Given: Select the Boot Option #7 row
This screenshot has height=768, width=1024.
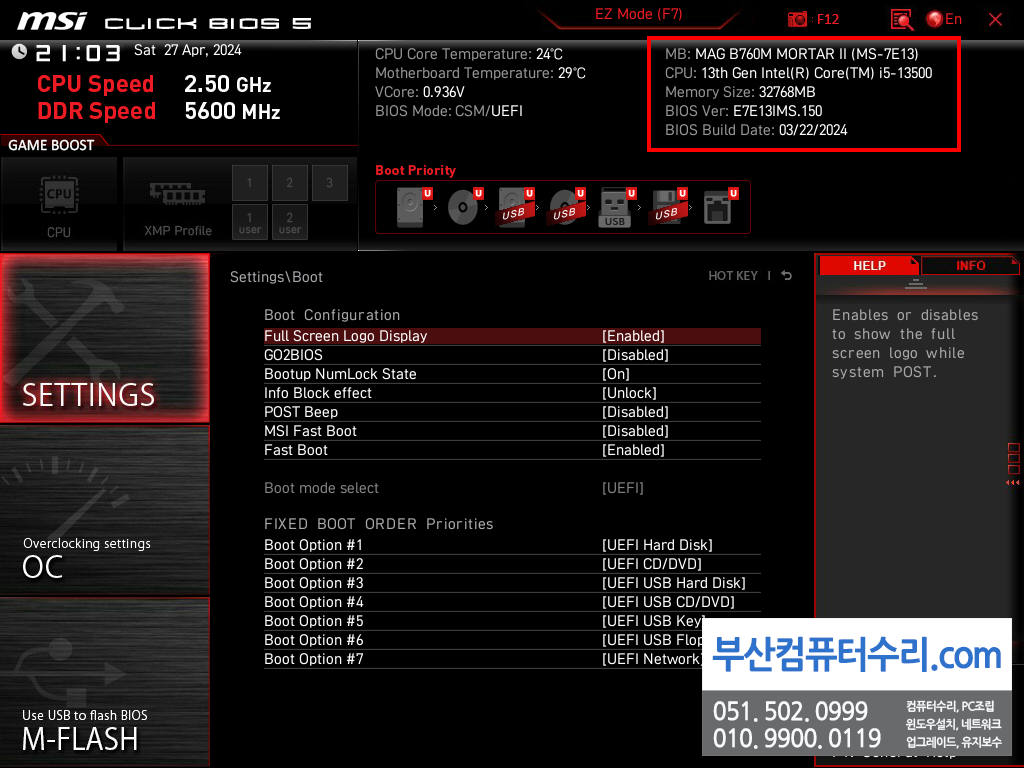Looking at the screenshot, I should [483, 659].
